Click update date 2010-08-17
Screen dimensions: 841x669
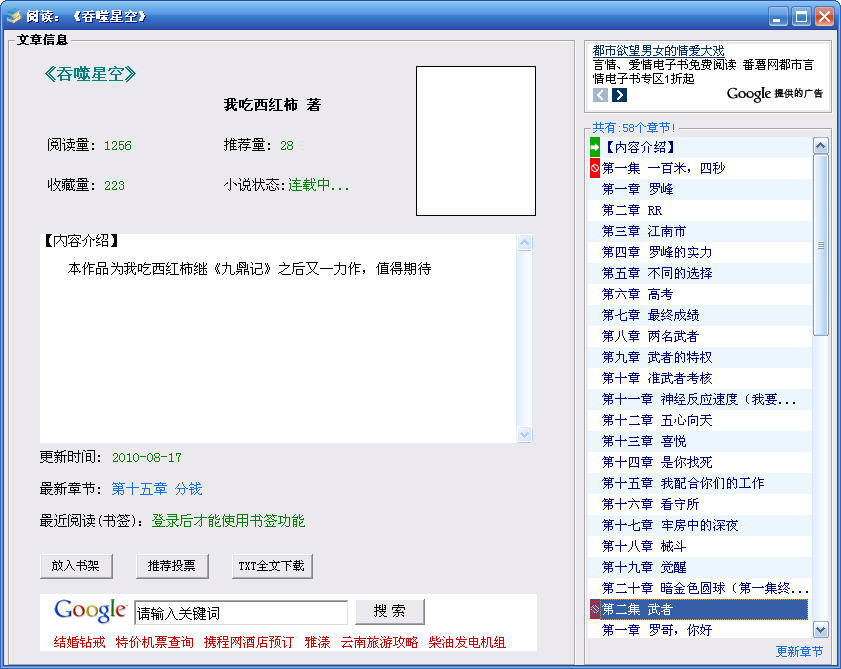(x=146, y=458)
